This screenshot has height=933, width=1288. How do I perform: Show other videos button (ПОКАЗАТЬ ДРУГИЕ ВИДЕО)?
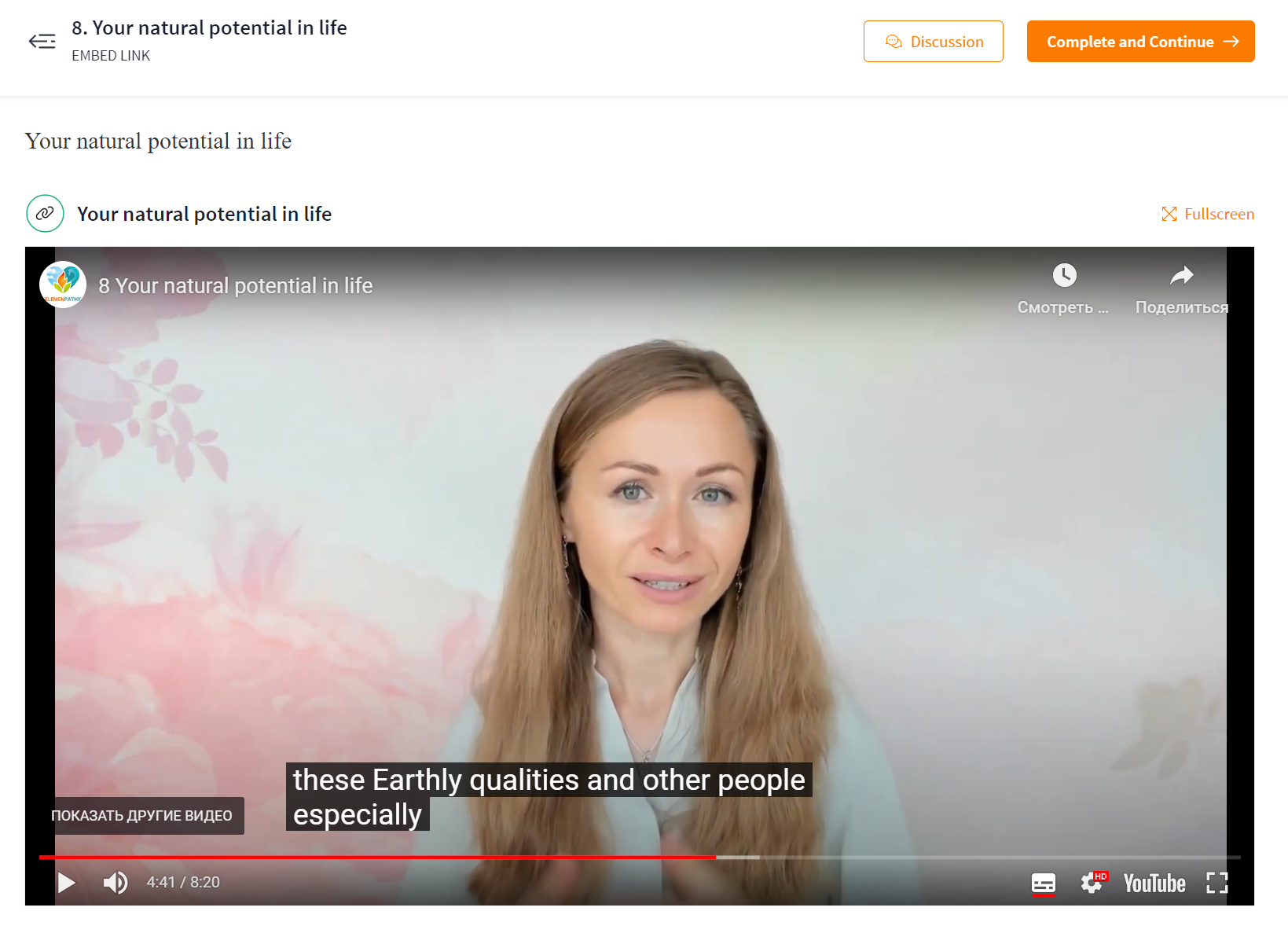[x=141, y=816]
